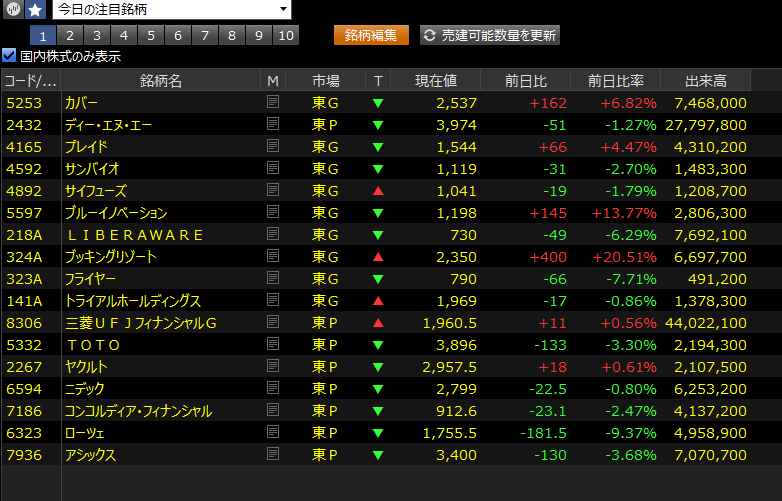
Task: Click the chart icon at top left
Action: (x=13, y=9)
